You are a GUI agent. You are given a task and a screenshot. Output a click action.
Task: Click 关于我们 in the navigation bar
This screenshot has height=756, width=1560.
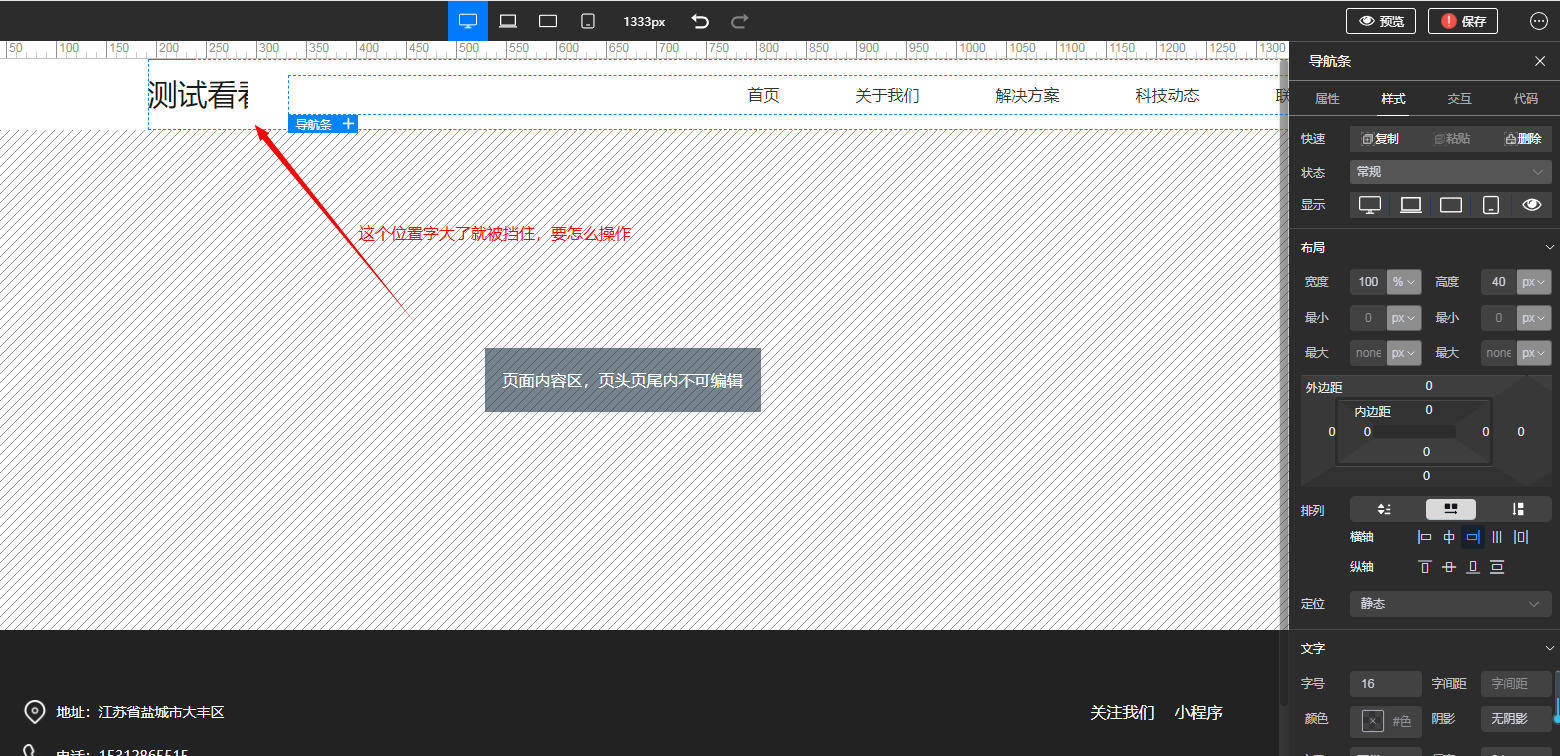tap(887, 96)
